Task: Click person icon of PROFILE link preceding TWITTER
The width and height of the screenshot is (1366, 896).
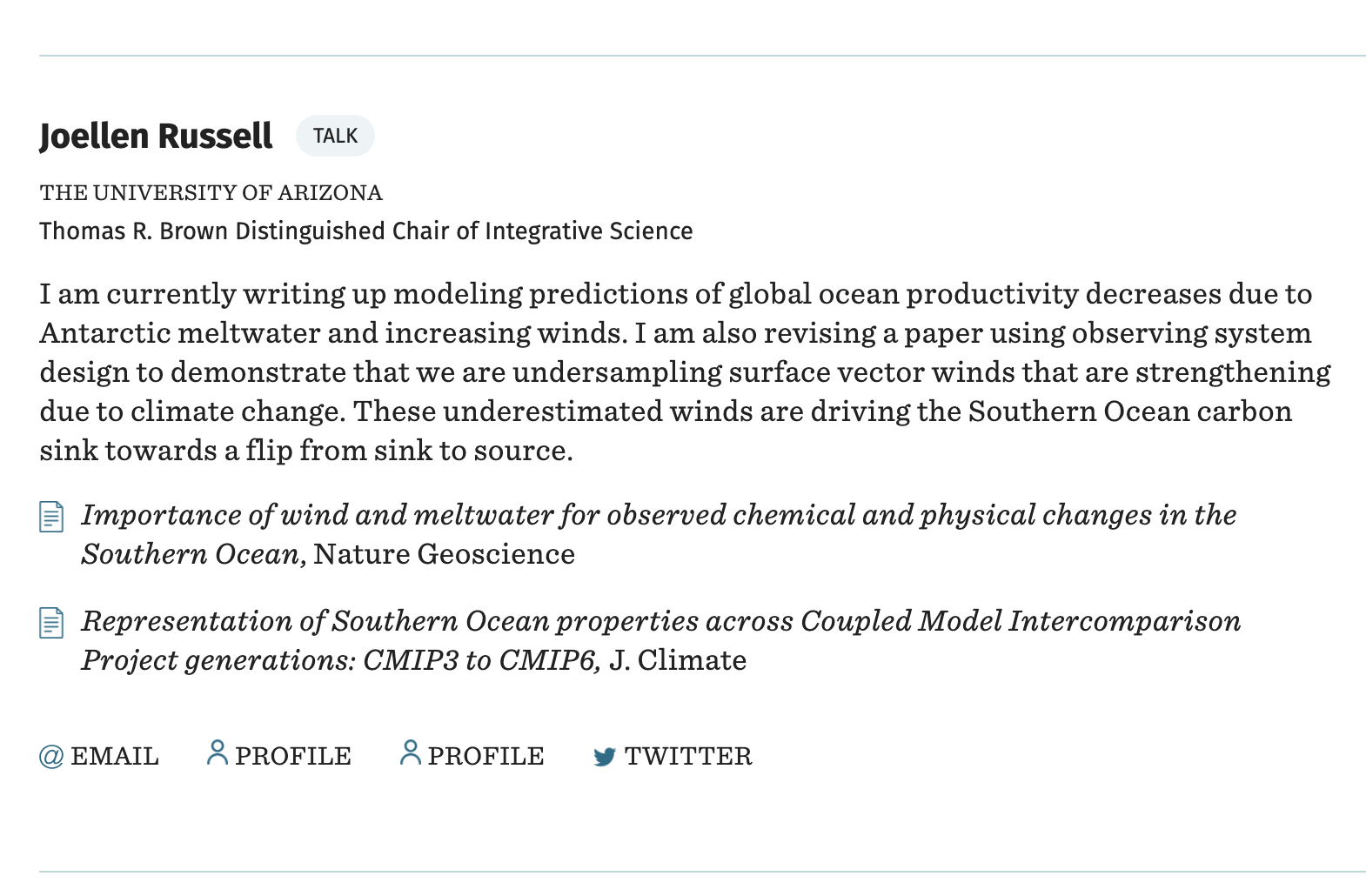Action: tap(410, 752)
